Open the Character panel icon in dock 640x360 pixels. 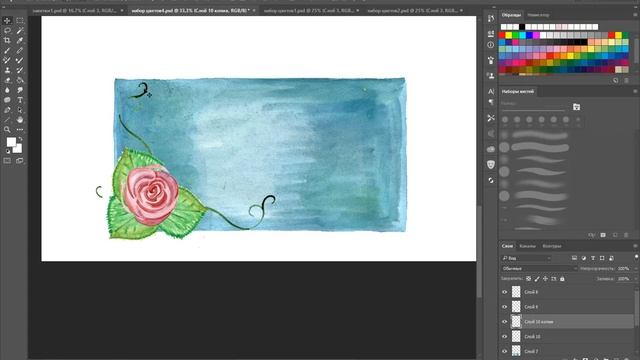point(491,91)
